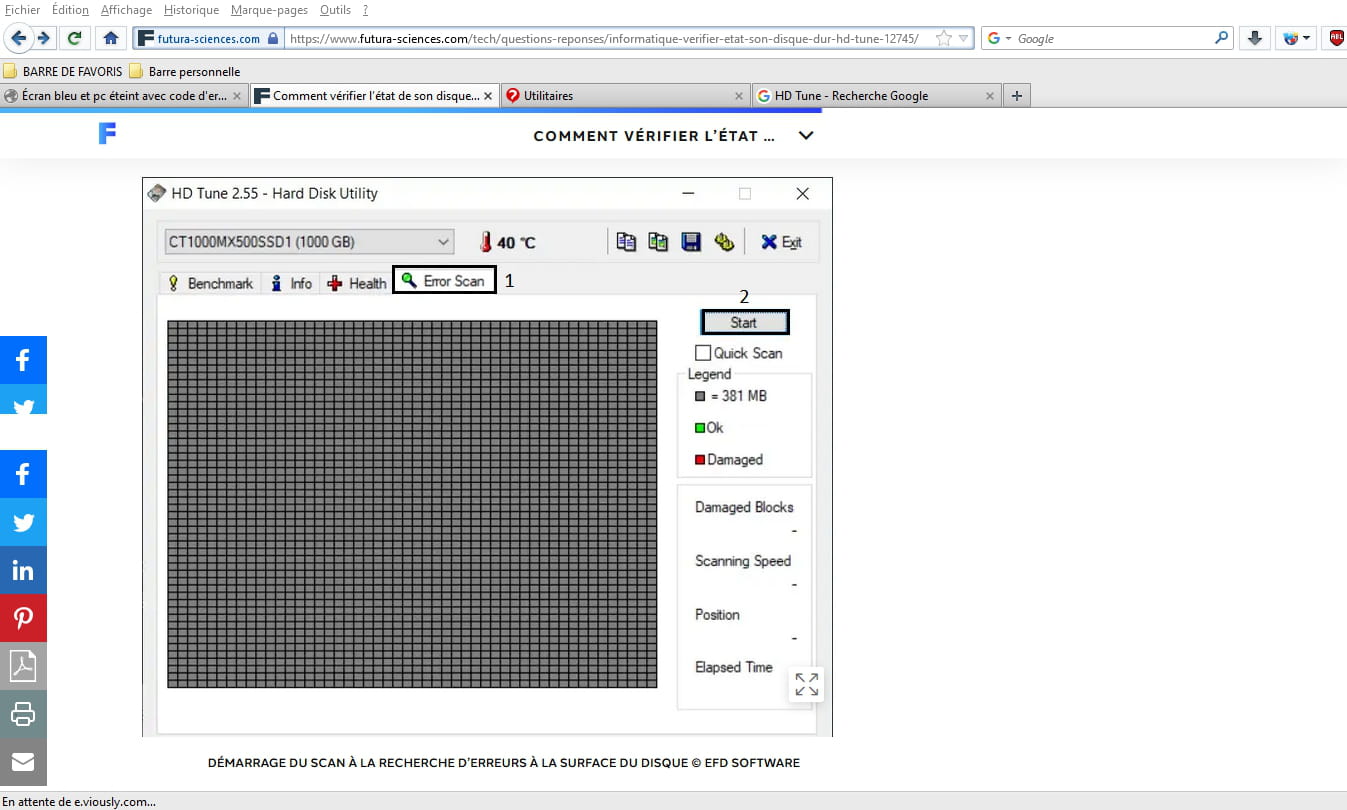Open the address bar history dropdown arrow
Viewport: 1347px width, 810px height.
963,38
